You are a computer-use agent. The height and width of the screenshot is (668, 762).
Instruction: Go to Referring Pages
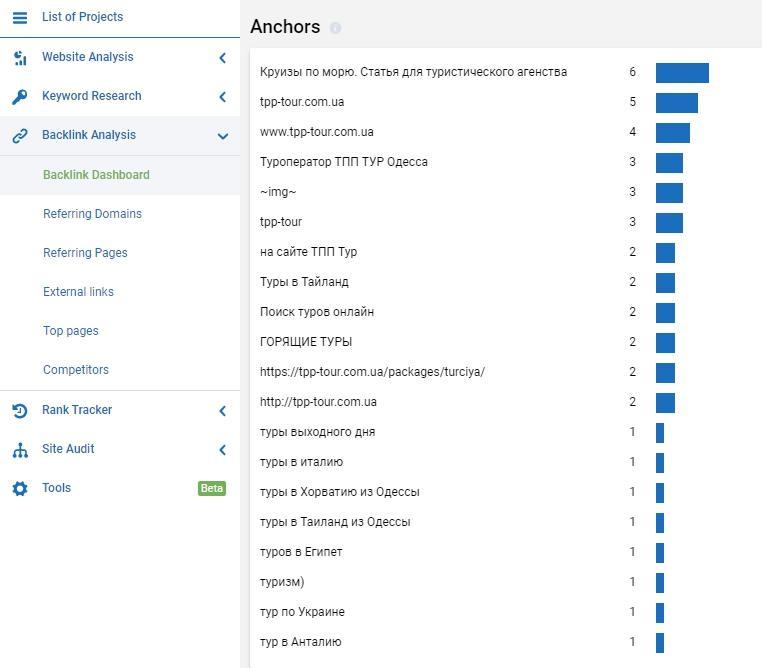click(x=85, y=253)
